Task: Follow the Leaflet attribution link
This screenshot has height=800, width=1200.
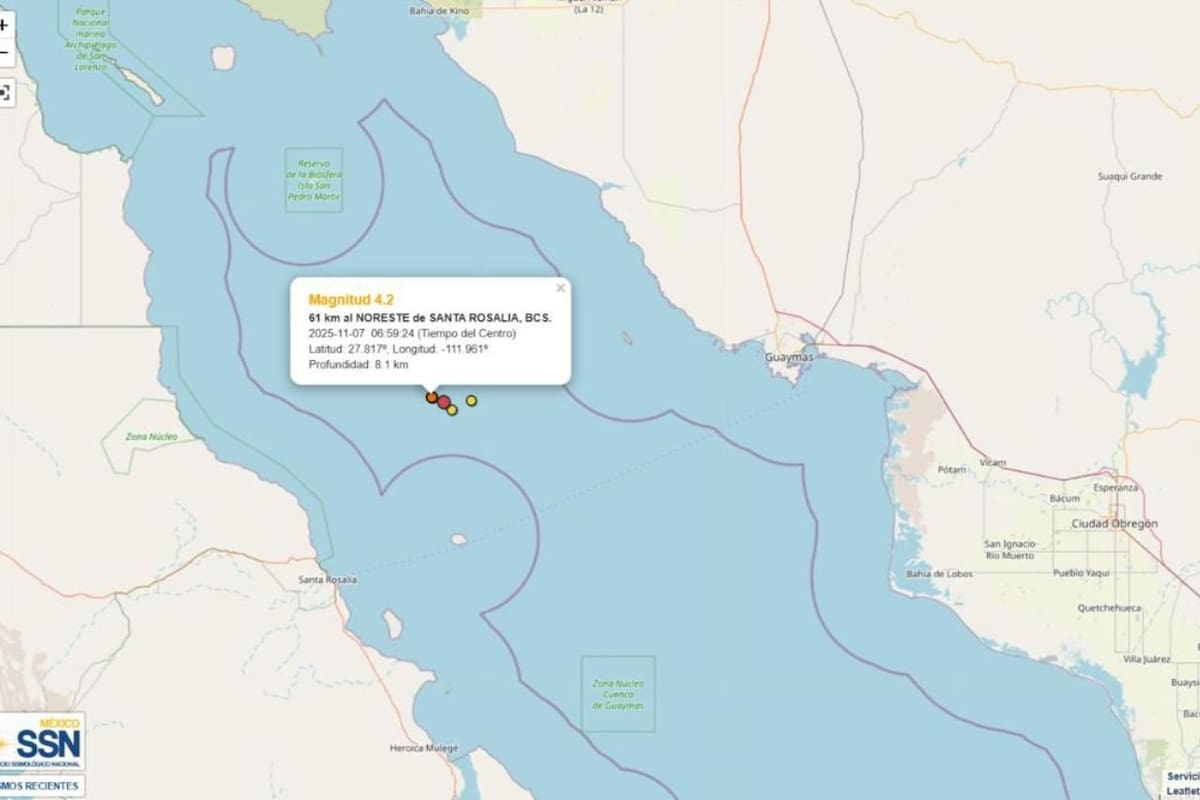Action: pyautogui.click(x=1183, y=790)
